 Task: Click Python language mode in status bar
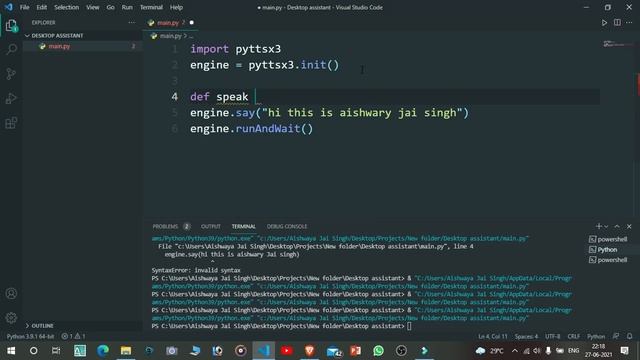click(x=596, y=336)
